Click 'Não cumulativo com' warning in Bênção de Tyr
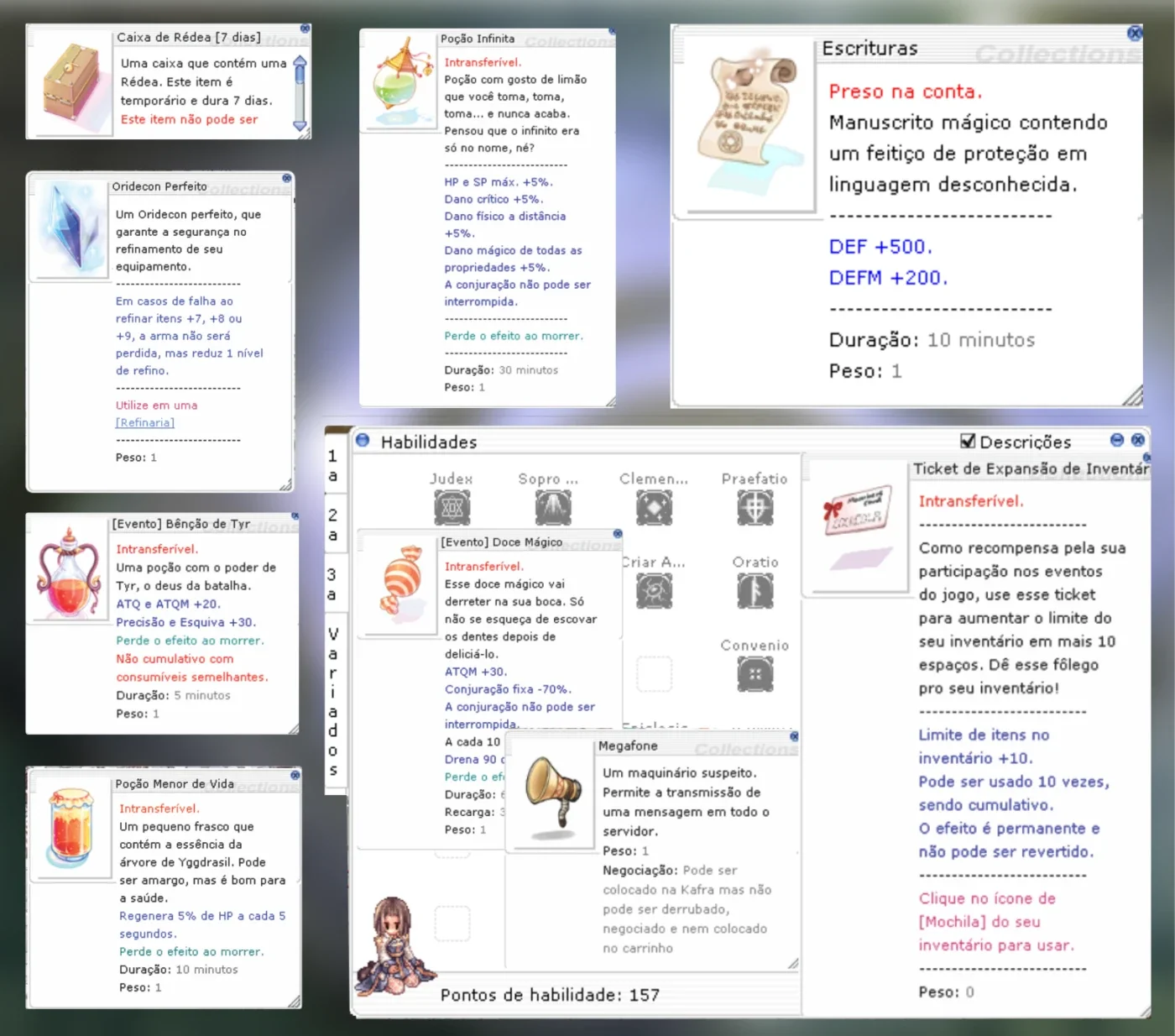This screenshot has width=1175, height=1036. pos(175,659)
